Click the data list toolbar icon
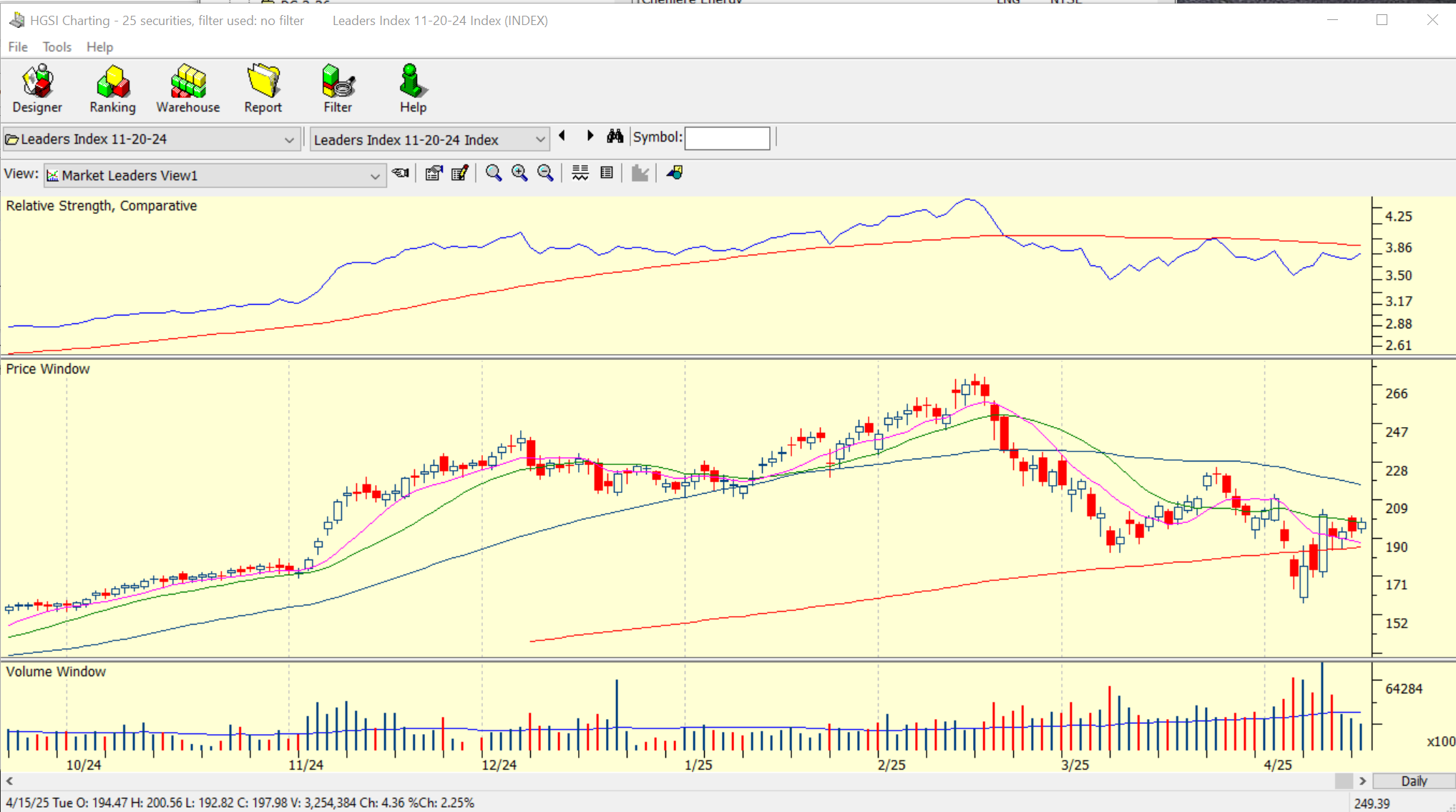The image size is (1456, 812). pyautogui.click(x=607, y=172)
